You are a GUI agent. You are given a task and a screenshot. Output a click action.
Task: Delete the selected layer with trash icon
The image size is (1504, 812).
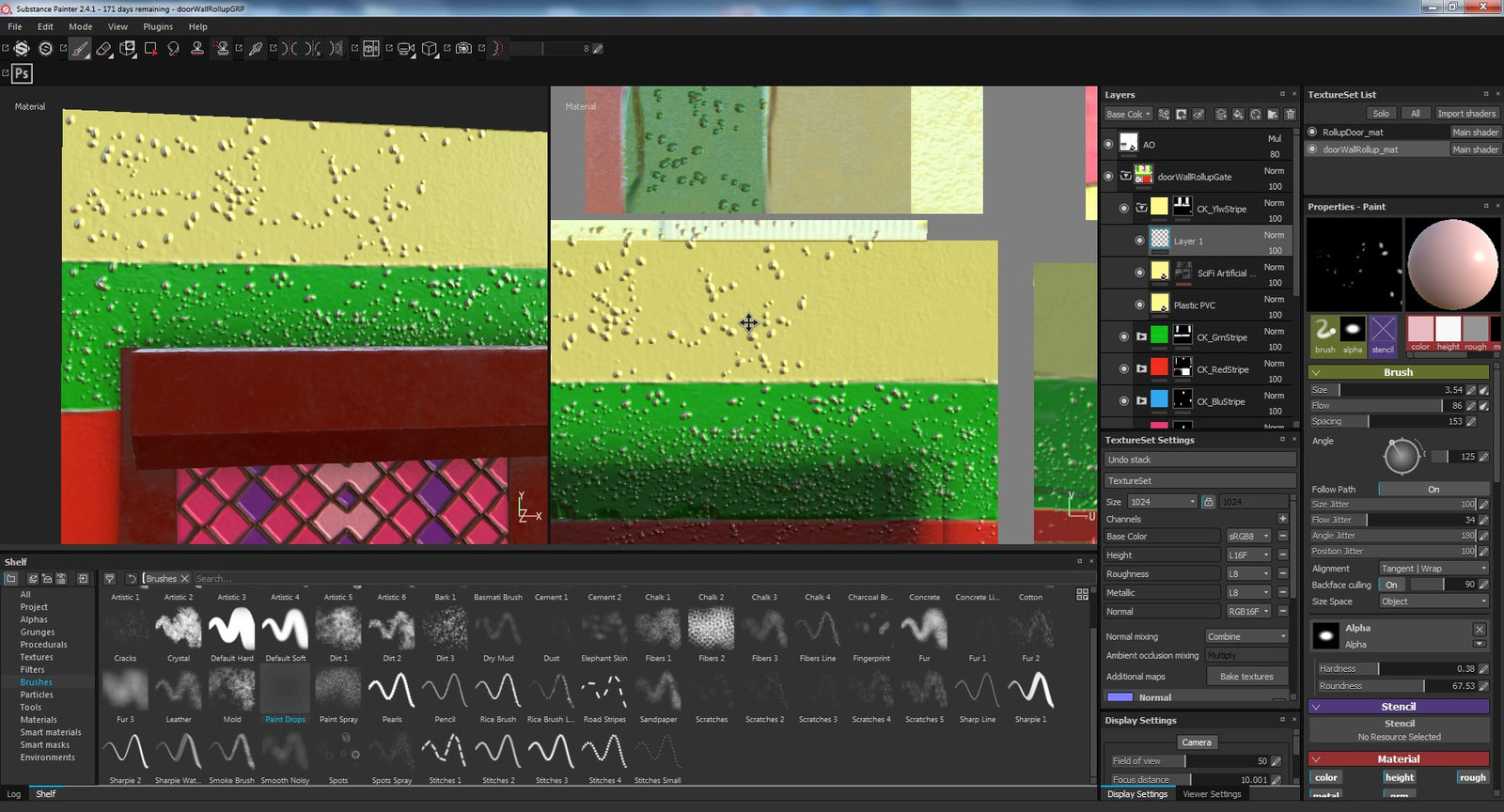(1290, 115)
